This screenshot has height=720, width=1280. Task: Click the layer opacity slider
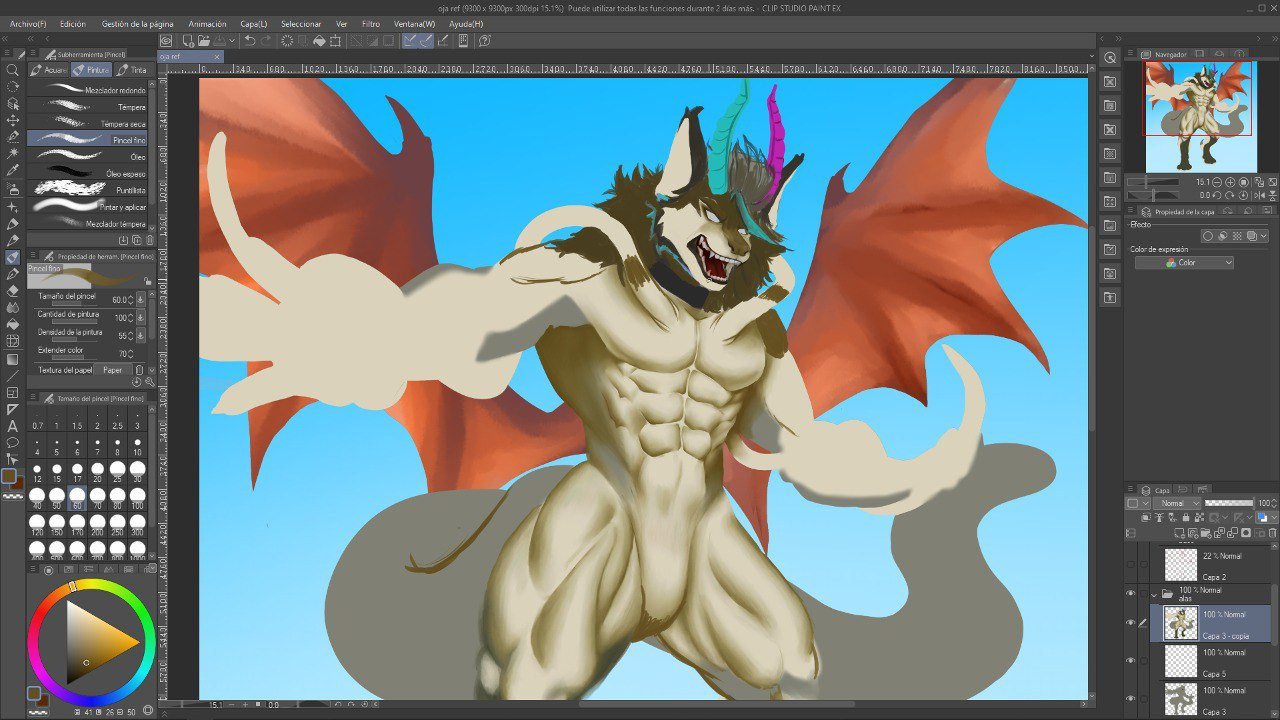(1229, 503)
